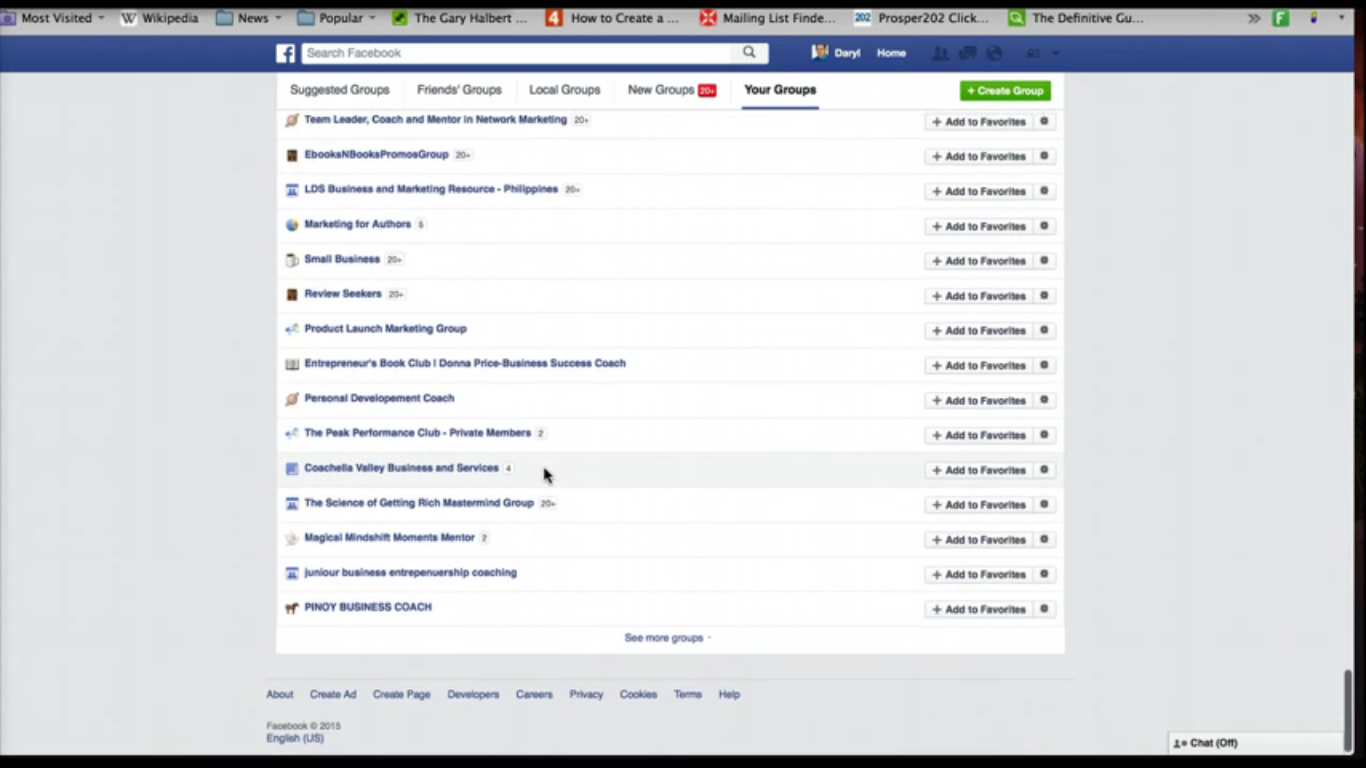Open settings gear for Review Seekers group
This screenshot has width=1366, height=768.
click(1044, 296)
